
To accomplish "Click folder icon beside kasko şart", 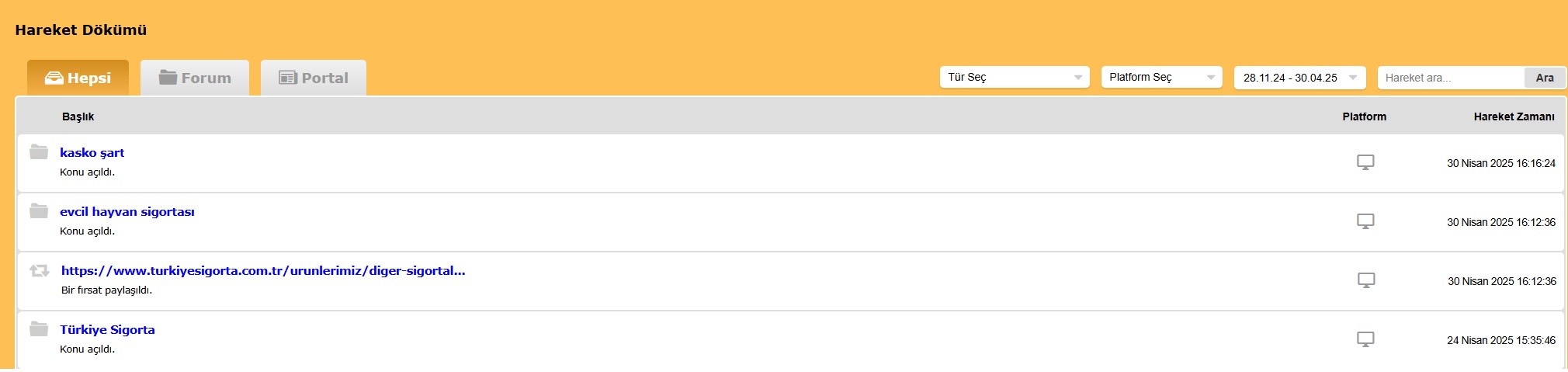I will point(39,151).
